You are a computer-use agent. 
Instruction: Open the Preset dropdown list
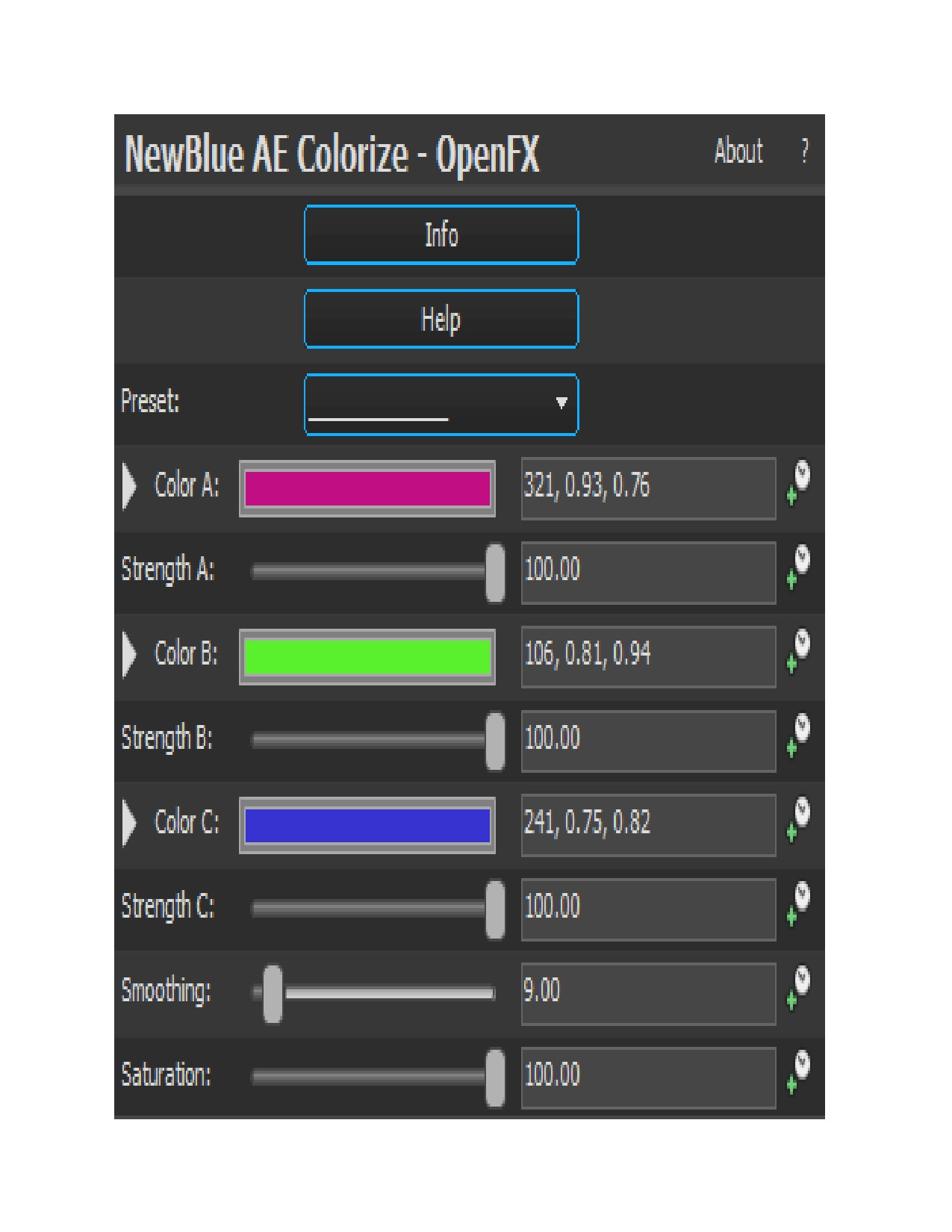pos(441,404)
